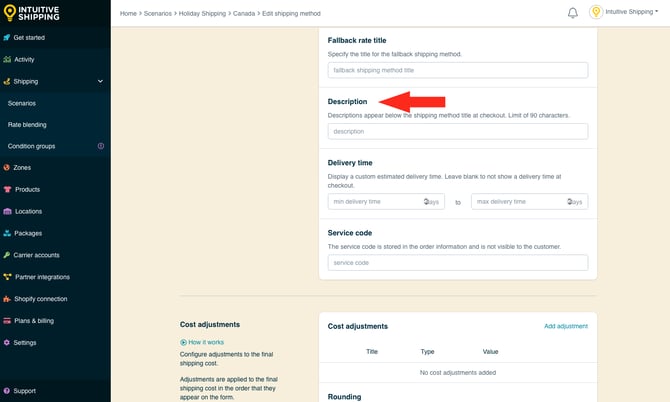670x402 pixels.
Task: Click the Get started rocket icon
Action: (8, 38)
